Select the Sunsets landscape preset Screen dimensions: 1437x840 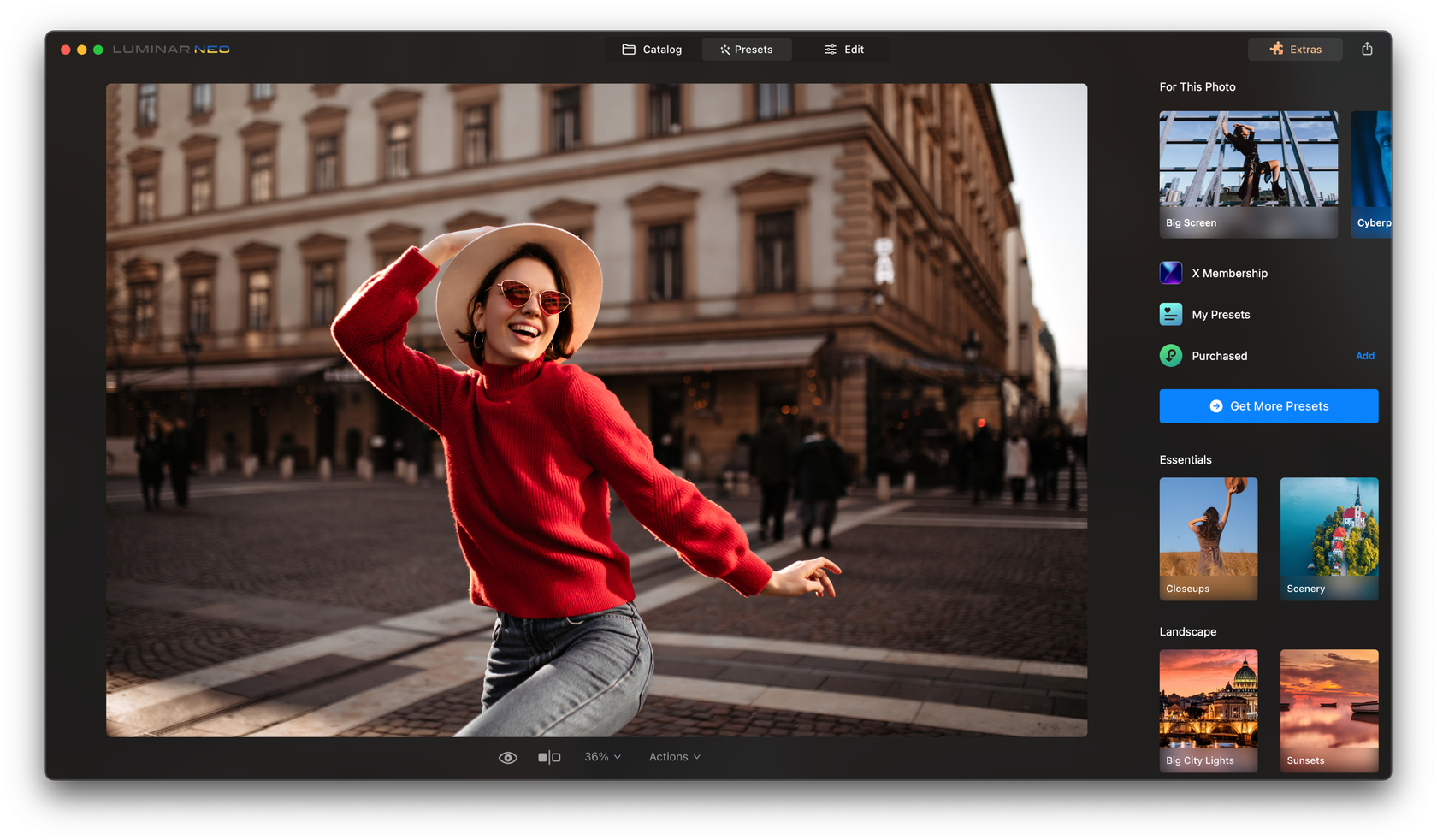(1328, 710)
